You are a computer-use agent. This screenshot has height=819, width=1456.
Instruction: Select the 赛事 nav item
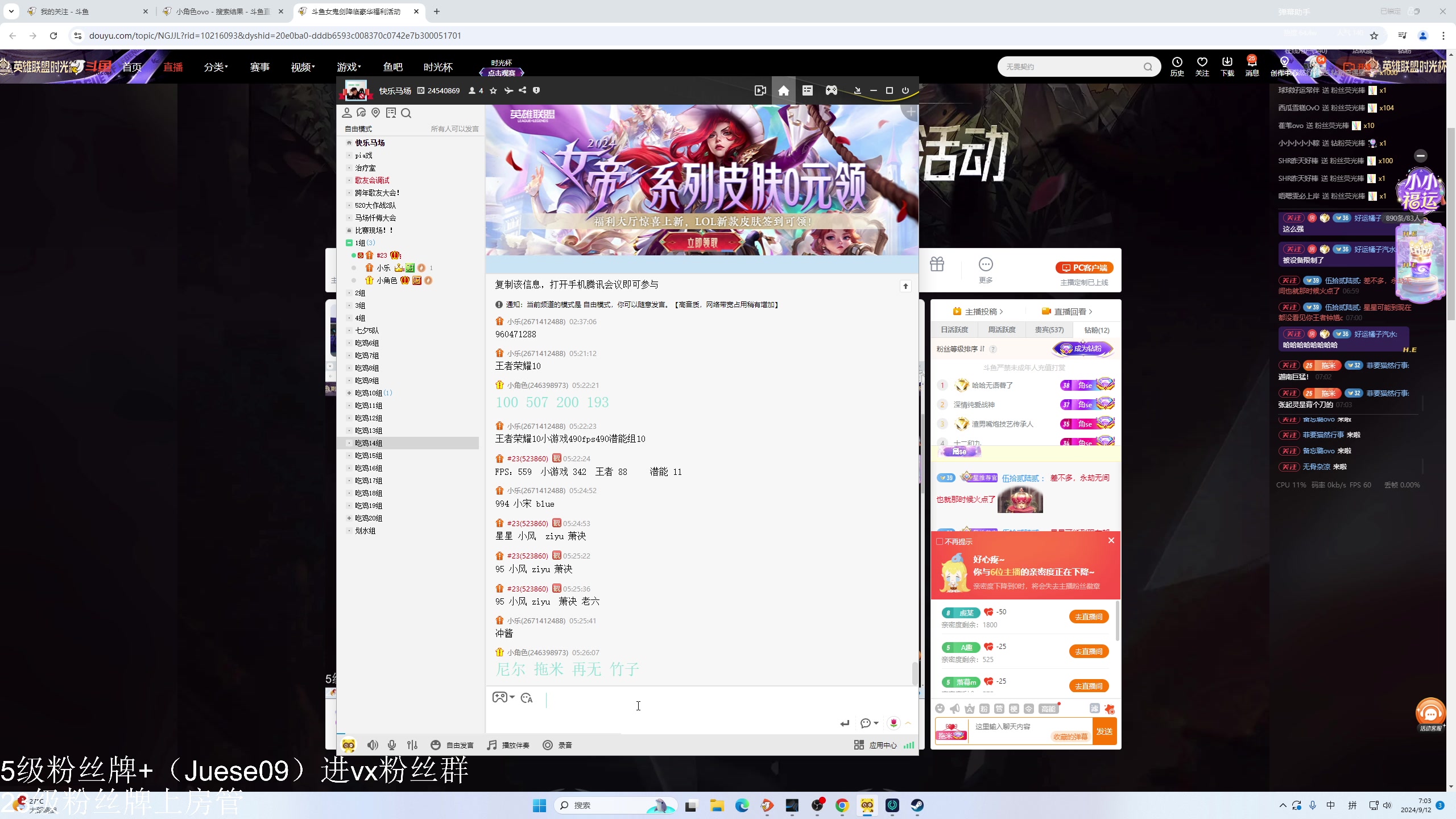[x=260, y=67]
